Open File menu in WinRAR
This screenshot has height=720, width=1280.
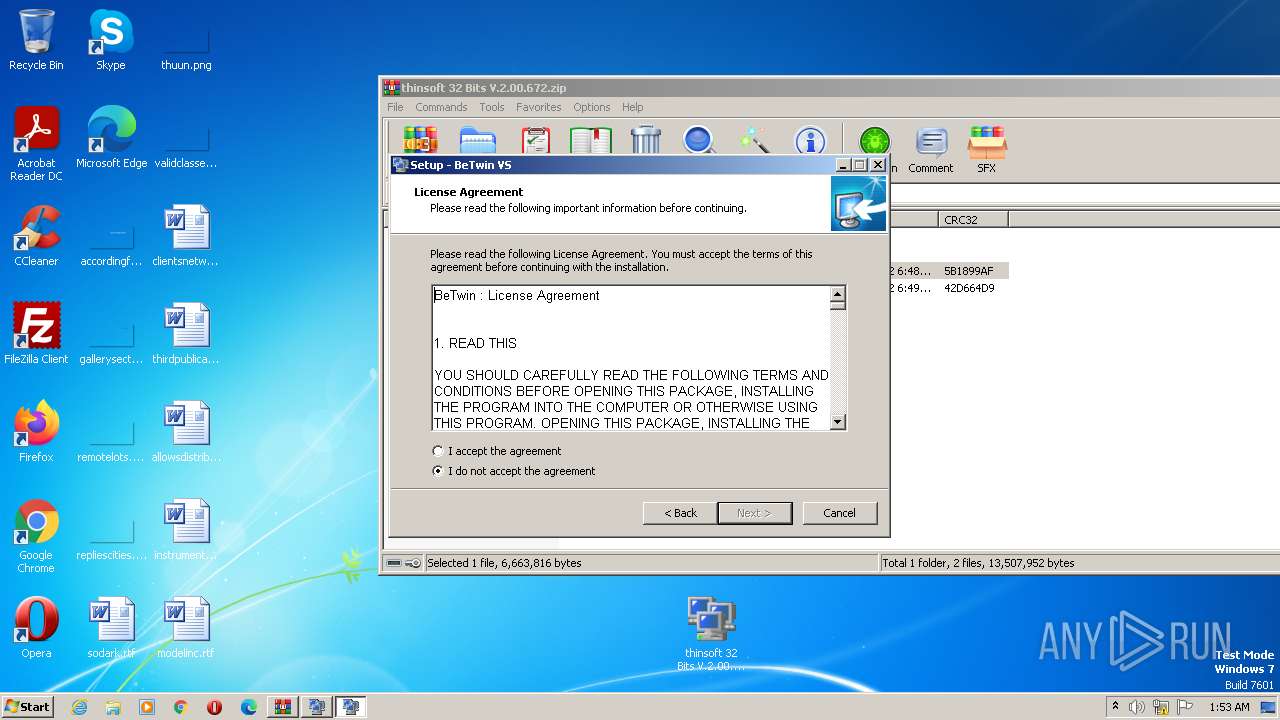coord(395,107)
